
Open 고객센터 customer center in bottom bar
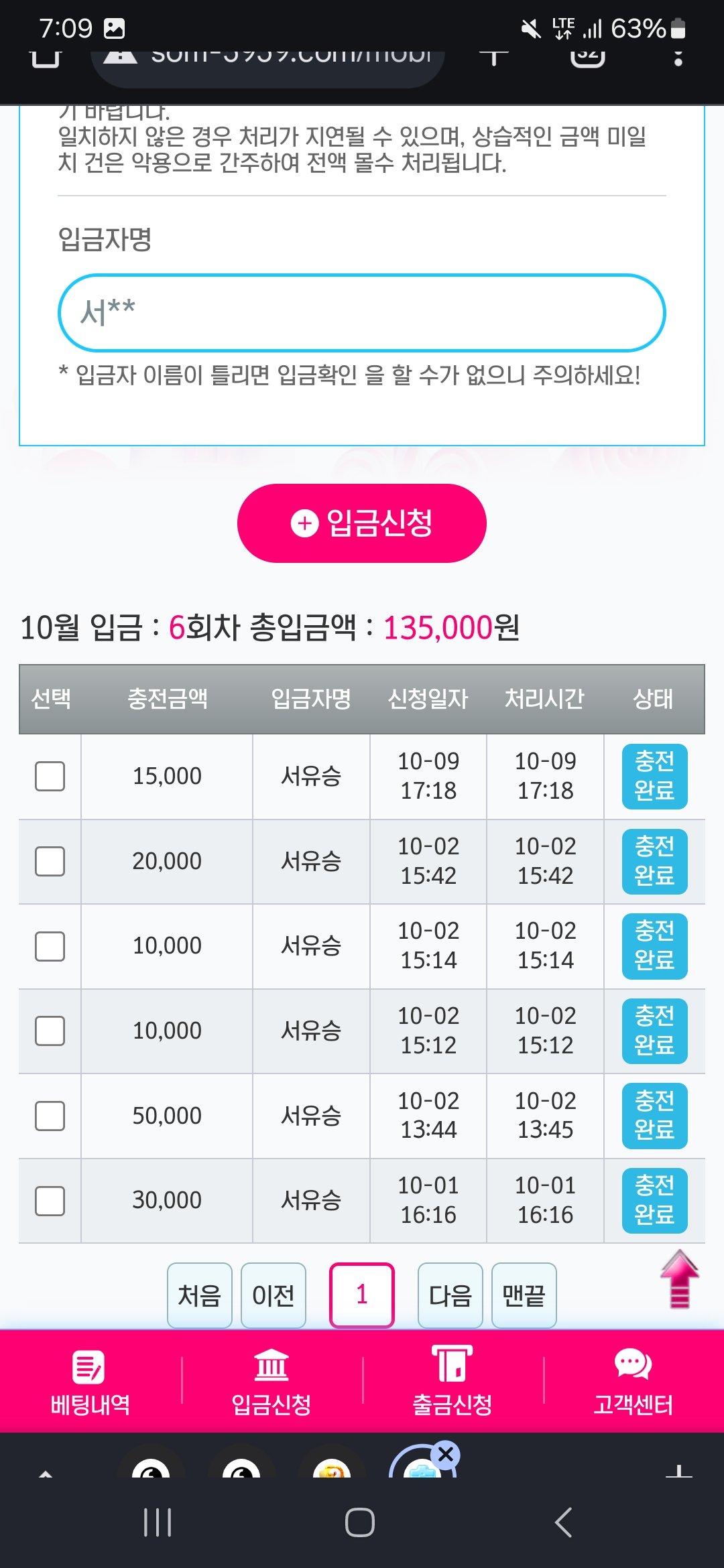[633, 1382]
